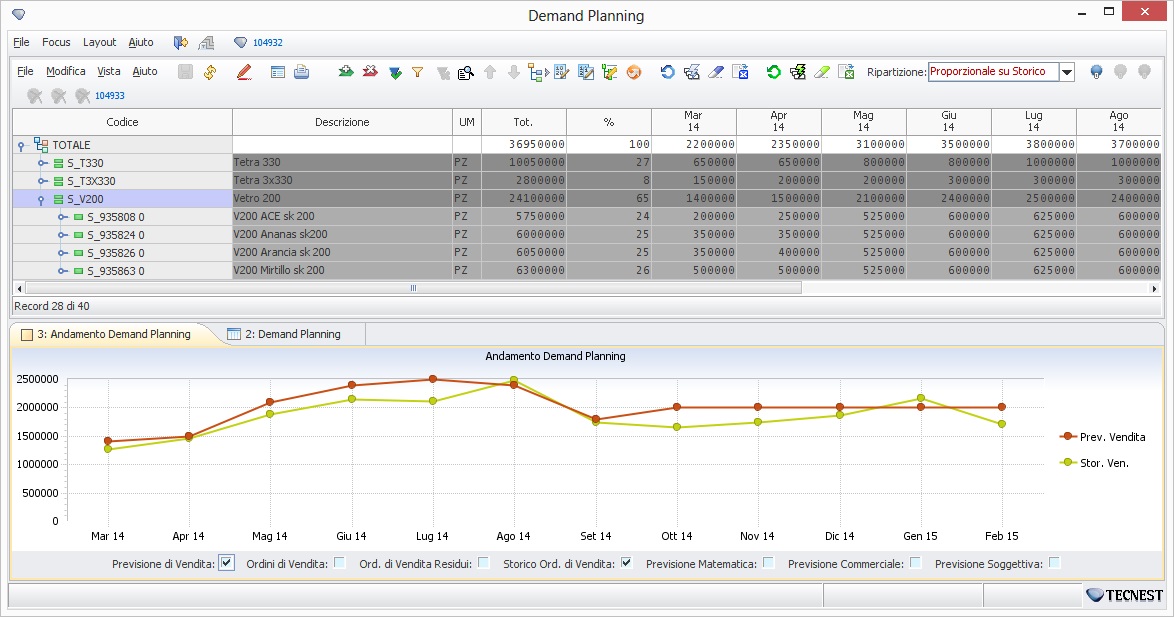Click the grayed-out save floppy disk icon
Viewport: 1174px width, 617px height.
click(x=186, y=72)
